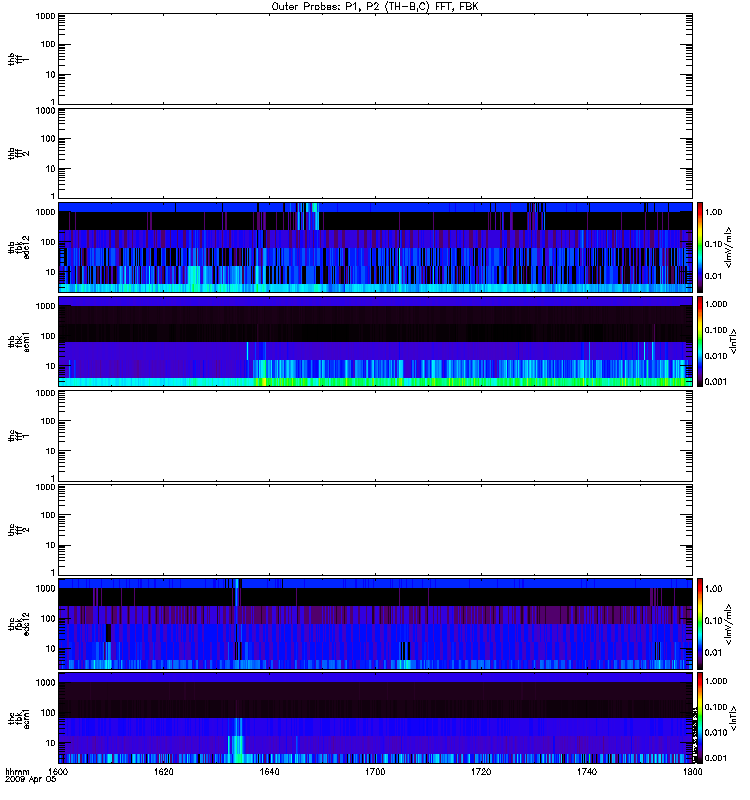Select the thb fbk edc12 spectrogram panel
This screenshot has width=750, height=800.
375,247
